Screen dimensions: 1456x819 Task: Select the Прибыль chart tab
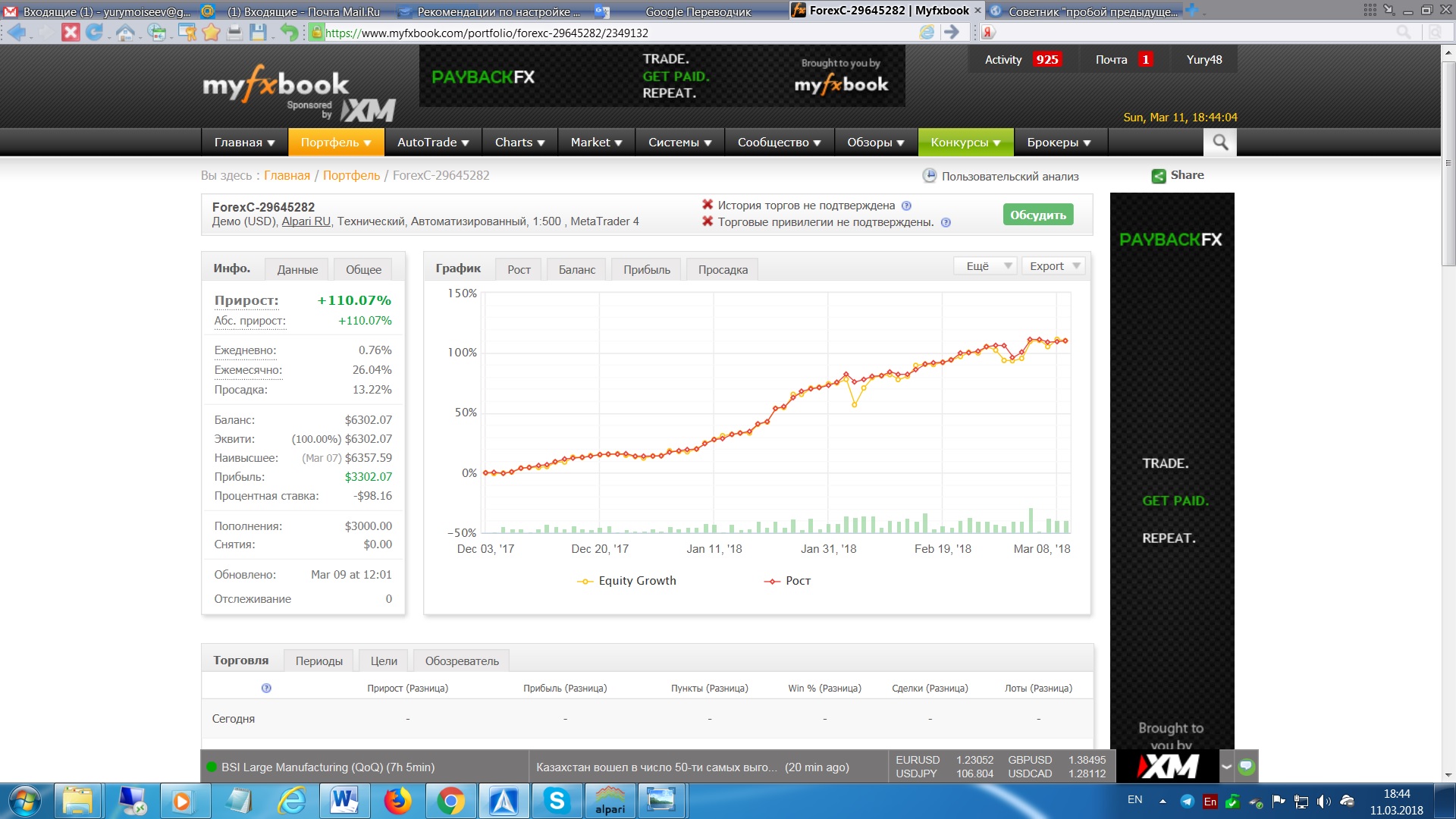coord(647,270)
